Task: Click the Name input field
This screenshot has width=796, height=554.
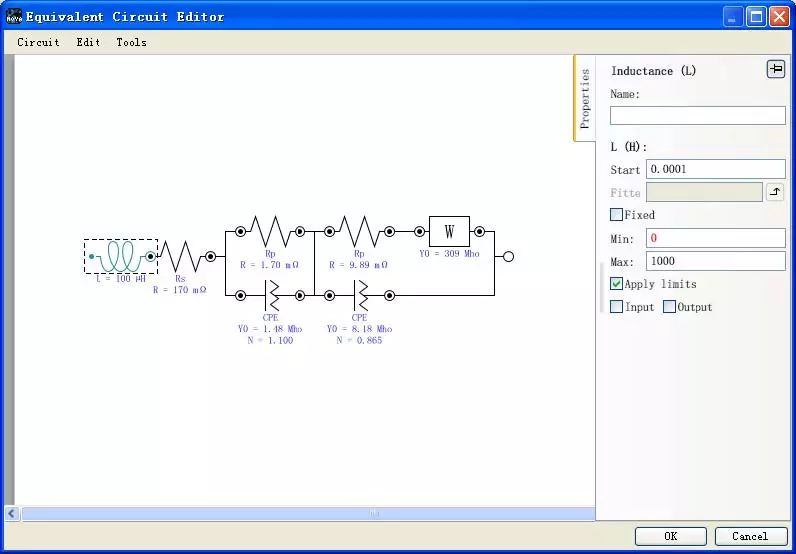Action: tap(698, 115)
